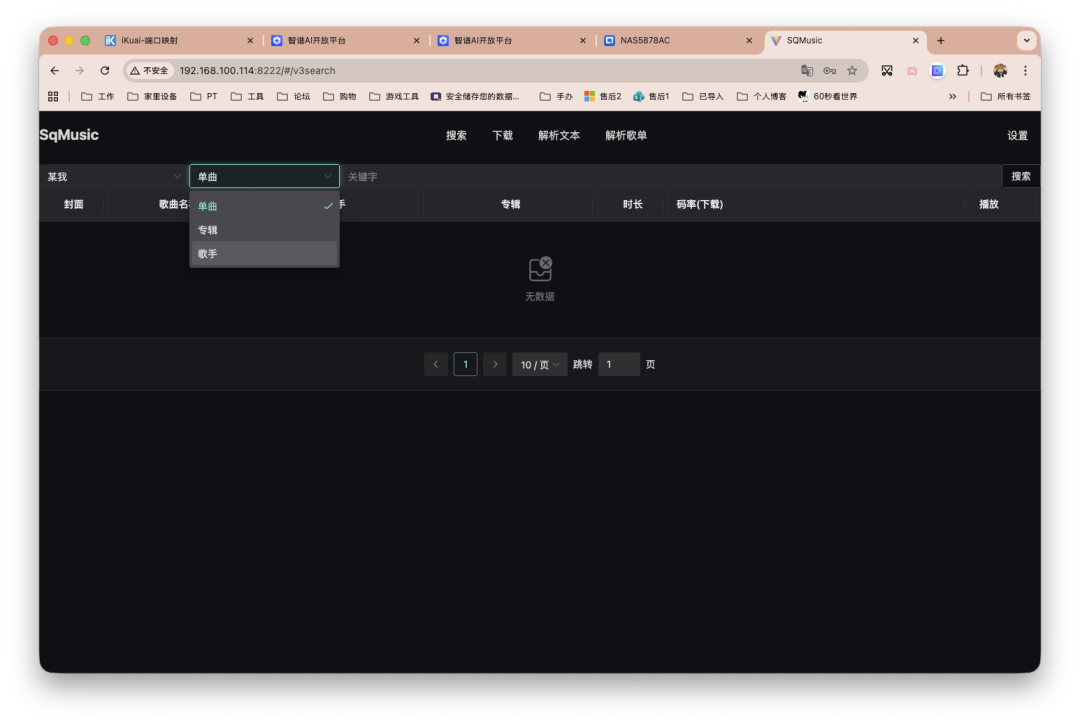Click the translate icon in address bar
Image resolution: width=1080 pixels, height=725 pixels.
(807, 70)
